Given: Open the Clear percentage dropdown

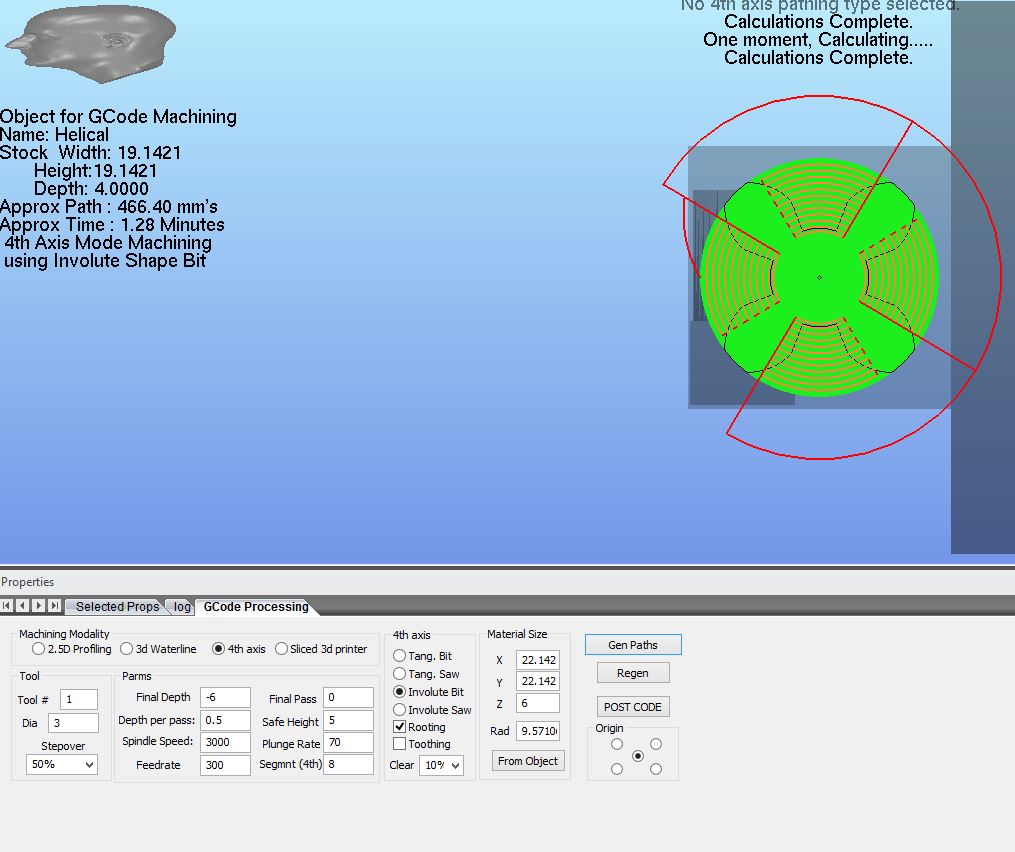Looking at the screenshot, I should pyautogui.click(x=441, y=765).
